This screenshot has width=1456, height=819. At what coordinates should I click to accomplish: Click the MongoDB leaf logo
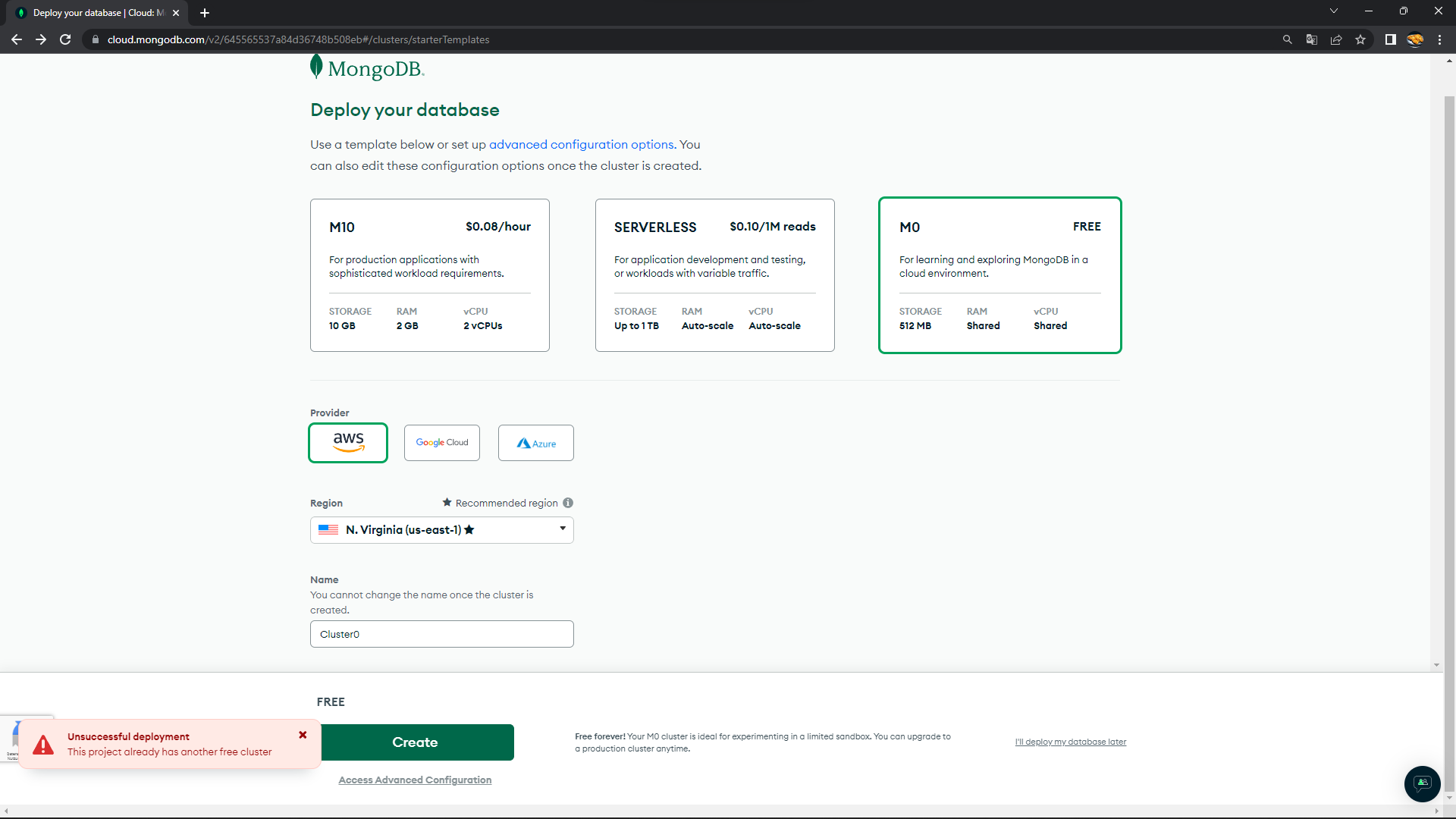[316, 67]
